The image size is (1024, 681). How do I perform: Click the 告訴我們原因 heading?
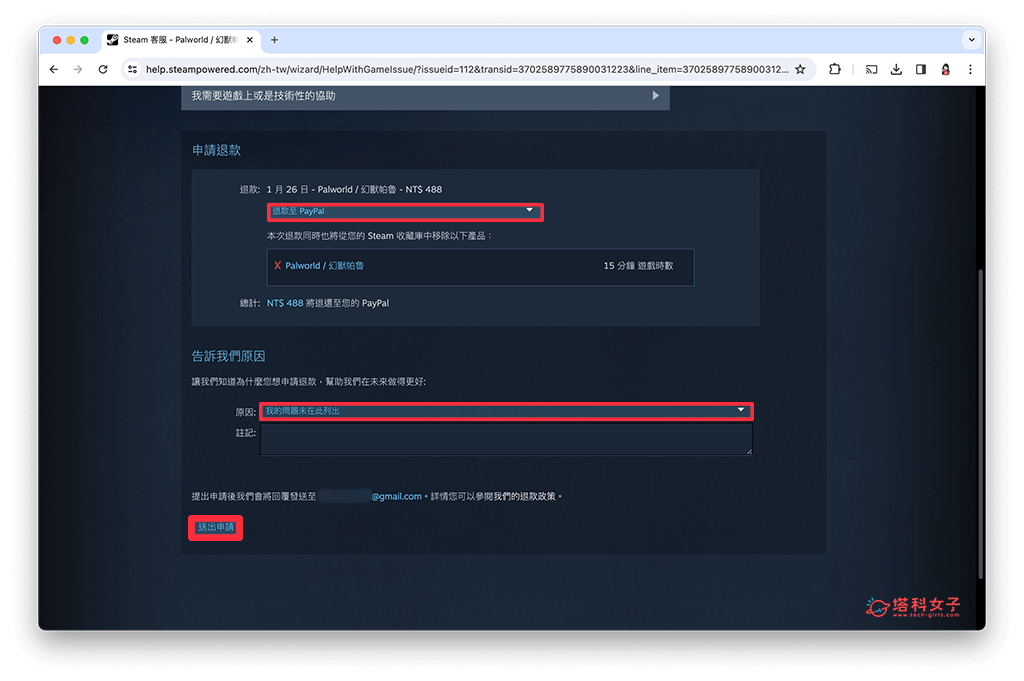point(229,356)
